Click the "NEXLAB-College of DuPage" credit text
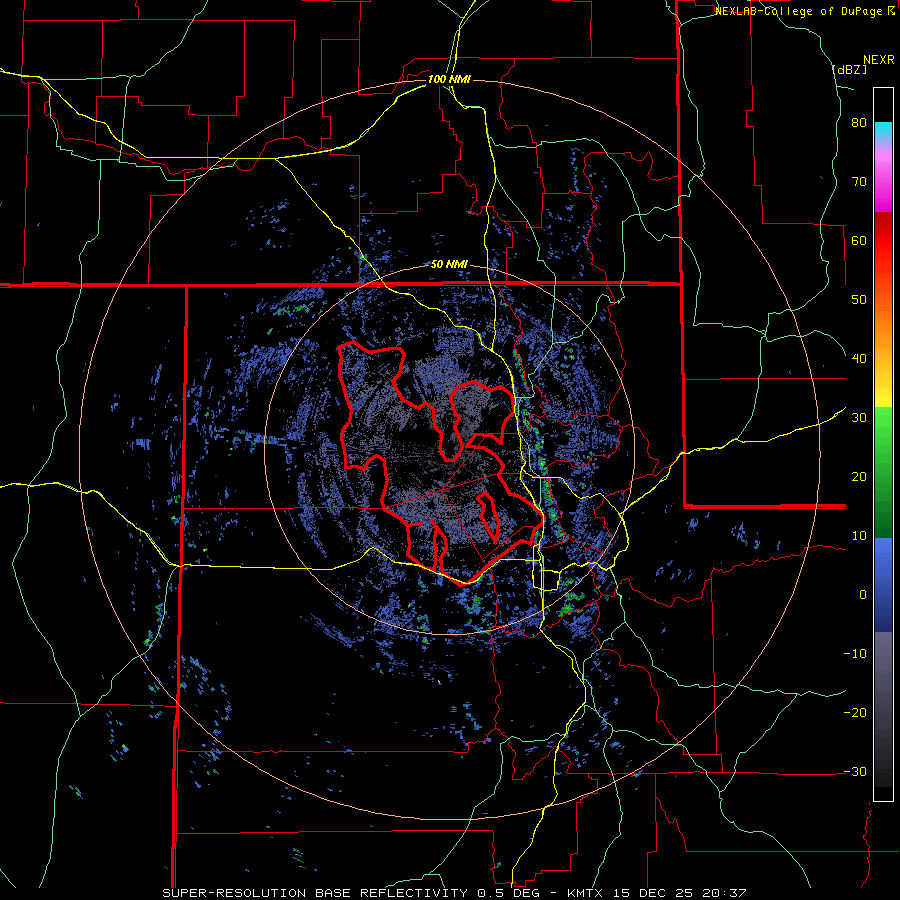Image resolution: width=900 pixels, height=900 pixels. pyautogui.click(x=801, y=11)
